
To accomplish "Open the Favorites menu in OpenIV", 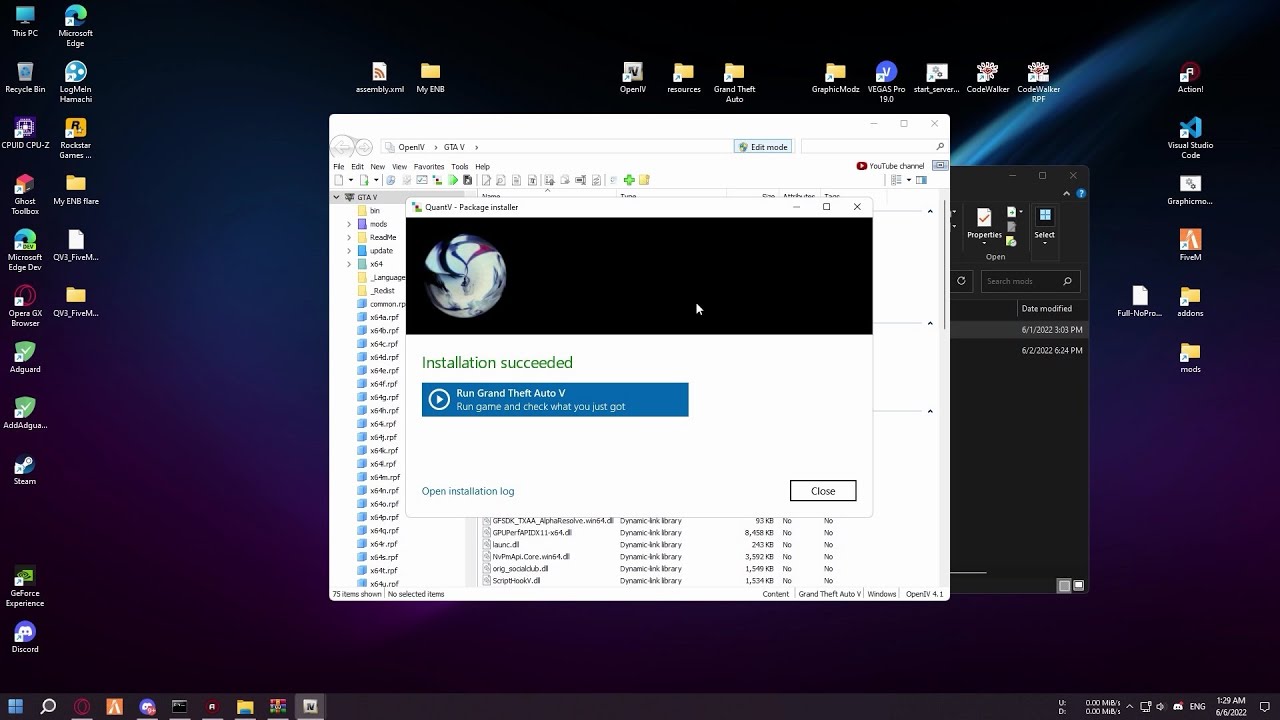I will pos(429,167).
